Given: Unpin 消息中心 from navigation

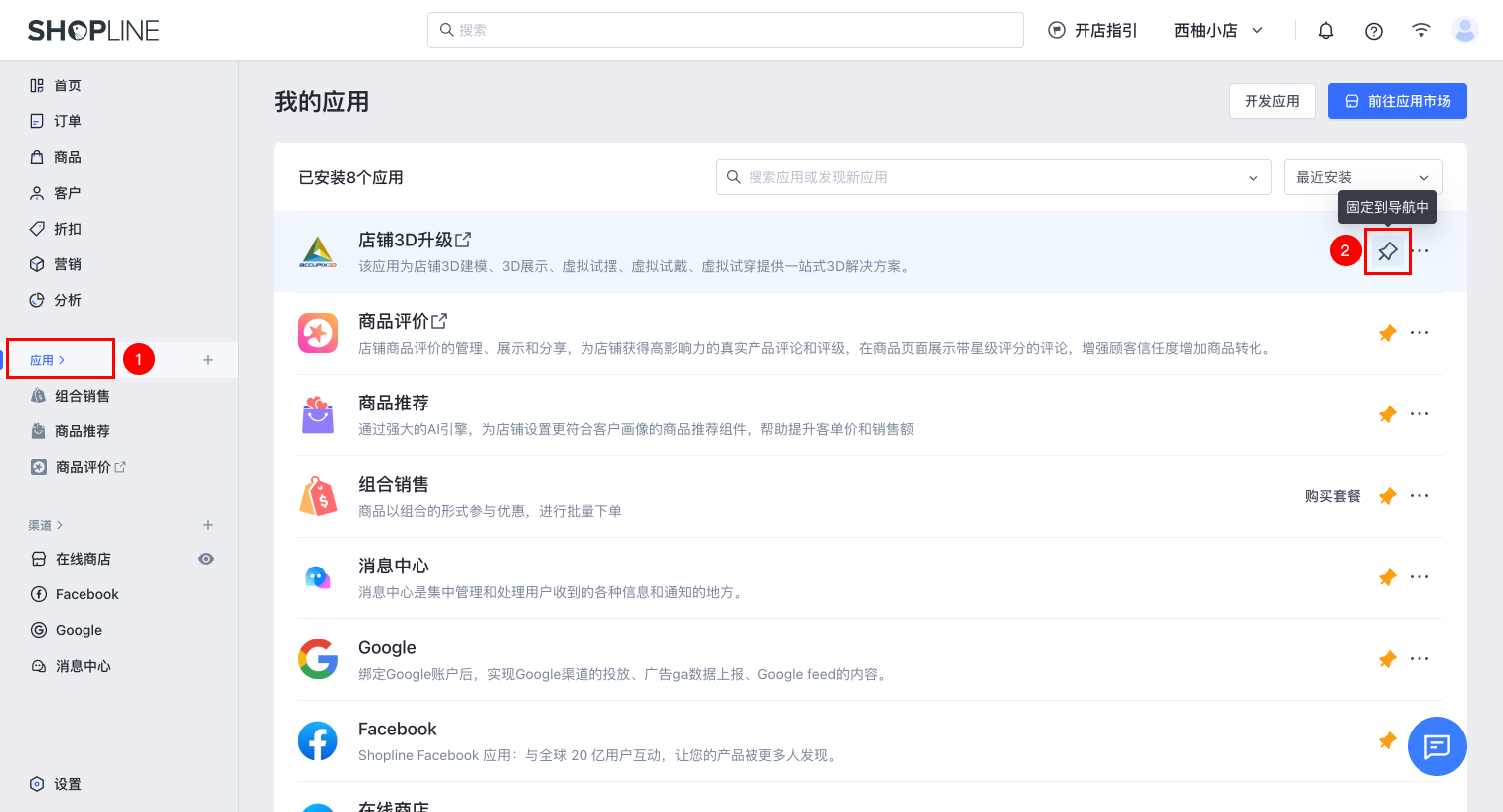Looking at the screenshot, I should [x=1388, y=577].
